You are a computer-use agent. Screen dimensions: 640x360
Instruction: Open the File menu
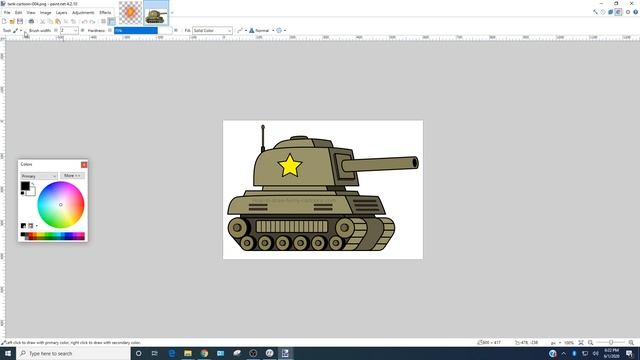click(x=7, y=13)
